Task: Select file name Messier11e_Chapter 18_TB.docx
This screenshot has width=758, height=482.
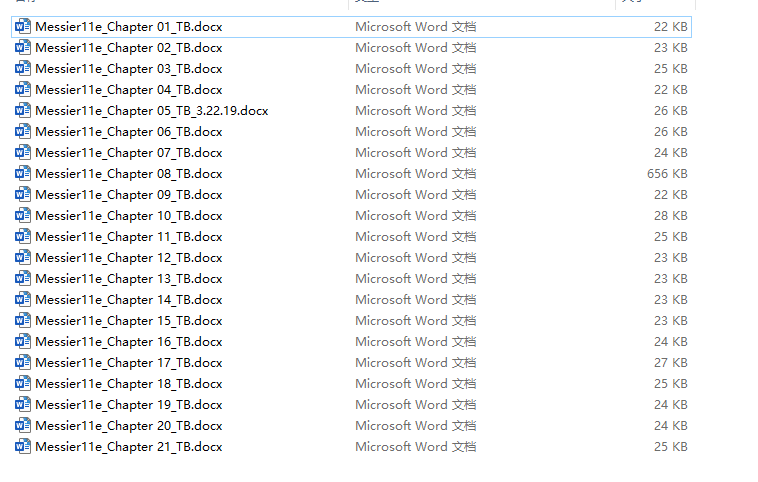Action: coord(129,384)
